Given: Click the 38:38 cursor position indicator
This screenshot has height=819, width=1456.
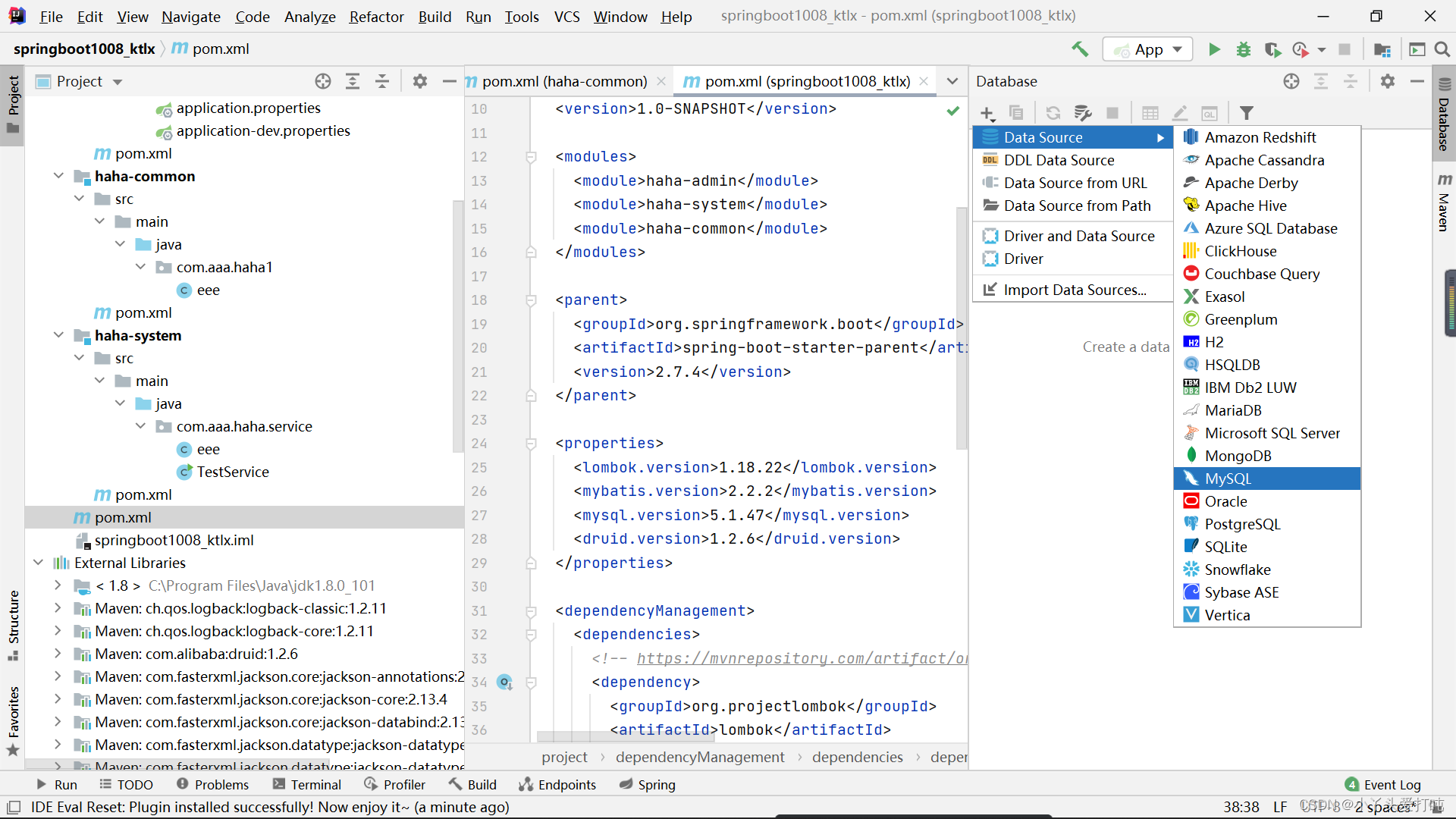Looking at the screenshot, I should click(1241, 807).
